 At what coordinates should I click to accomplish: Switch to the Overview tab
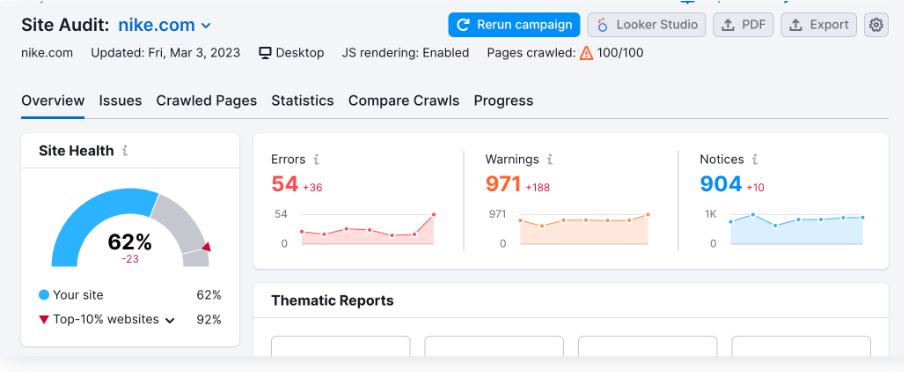click(x=53, y=100)
